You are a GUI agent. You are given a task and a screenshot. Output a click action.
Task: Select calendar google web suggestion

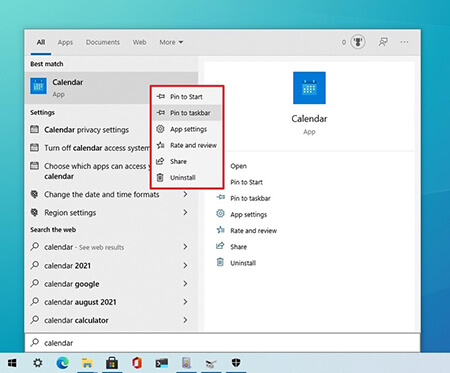pyautogui.click(x=72, y=284)
